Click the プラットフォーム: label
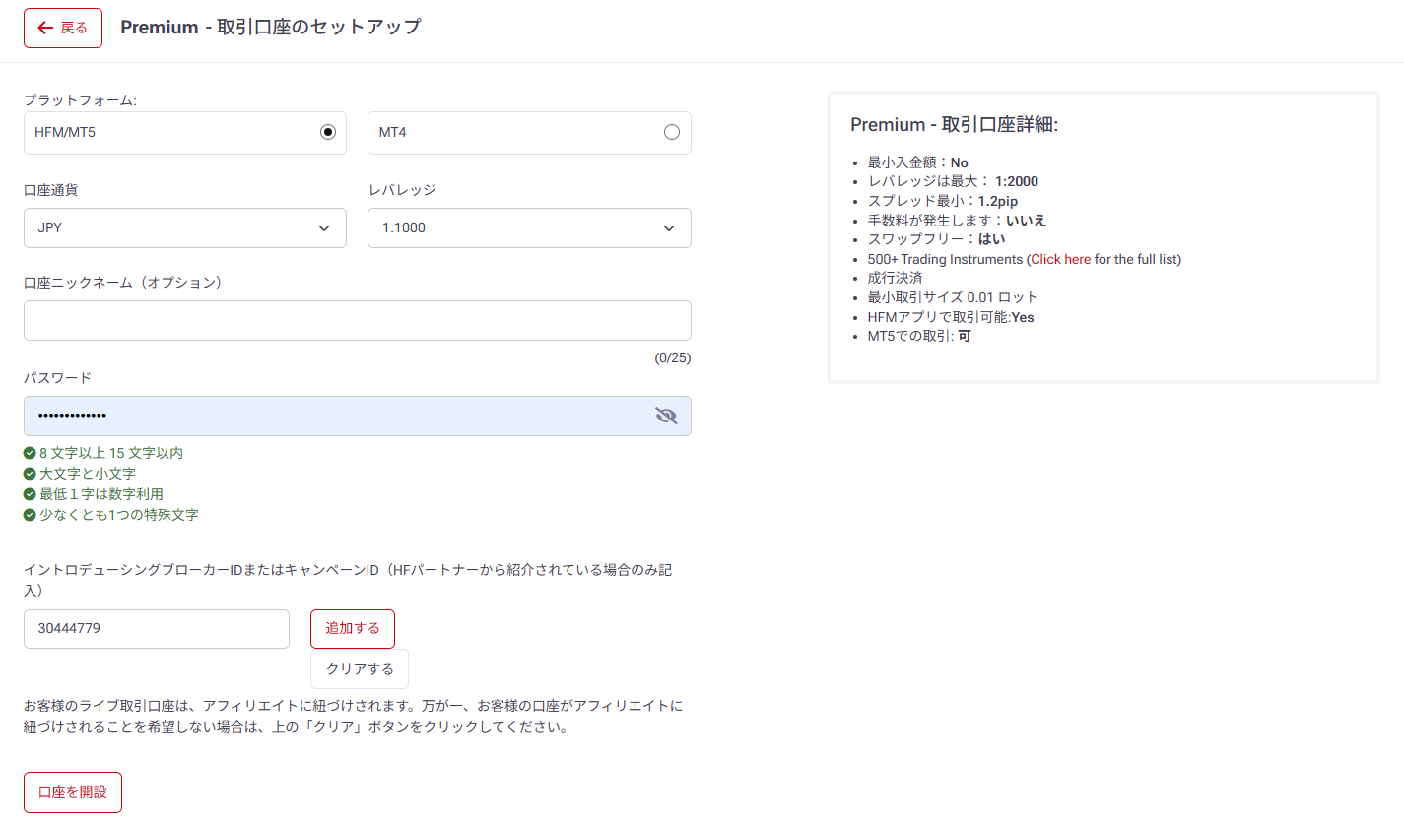This screenshot has height=840, width=1404. coord(80,100)
